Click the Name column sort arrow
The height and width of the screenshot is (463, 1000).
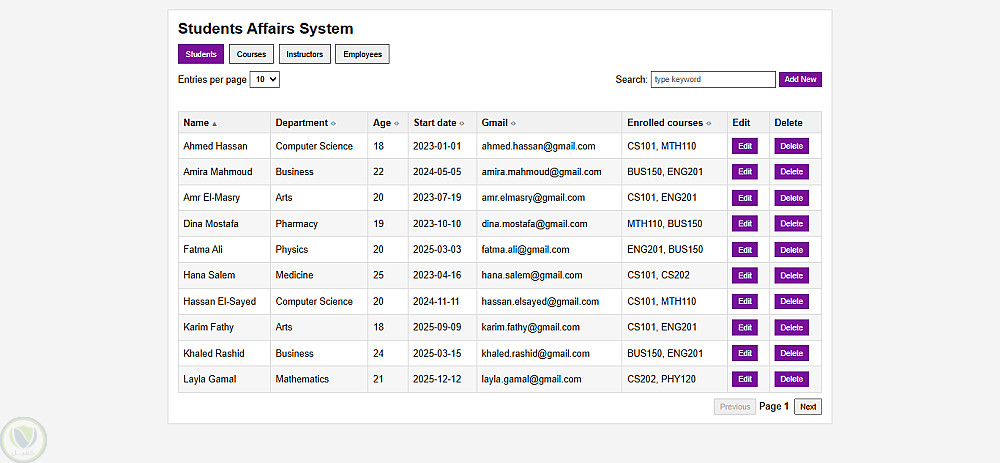click(214, 123)
